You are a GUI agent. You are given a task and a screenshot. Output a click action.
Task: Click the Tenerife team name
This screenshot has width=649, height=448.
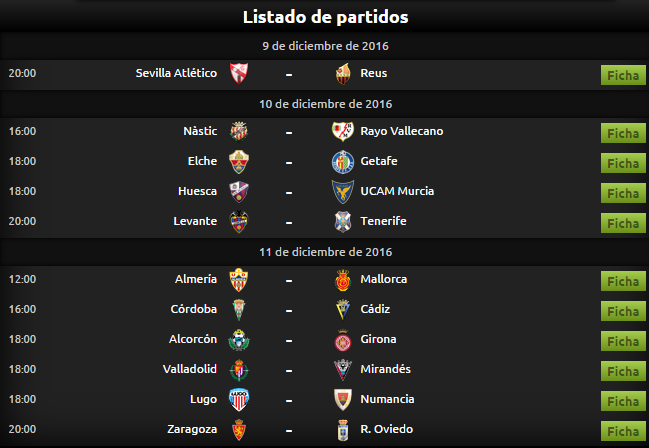(383, 221)
